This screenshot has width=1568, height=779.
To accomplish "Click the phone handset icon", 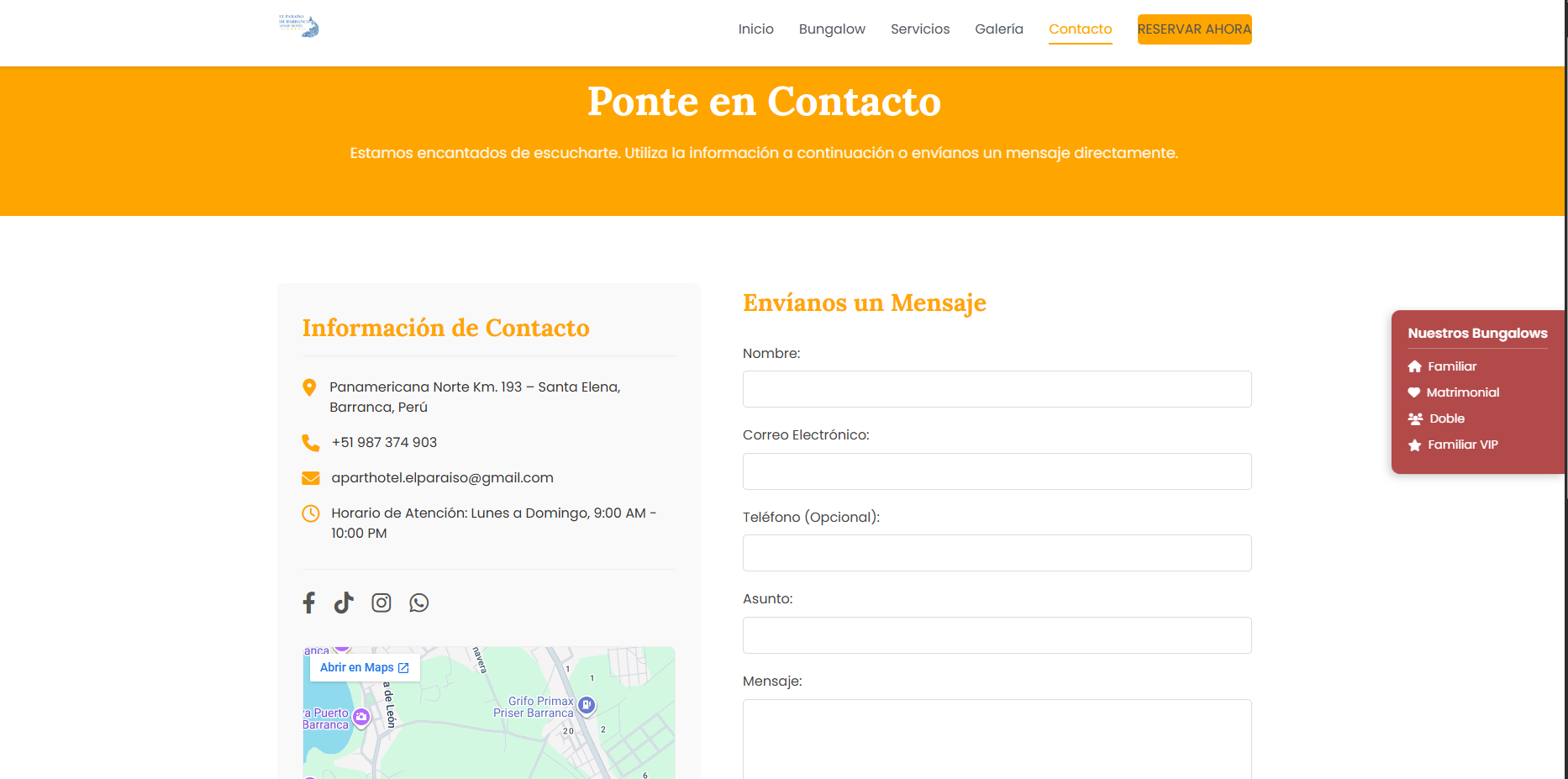I will (310, 443).
